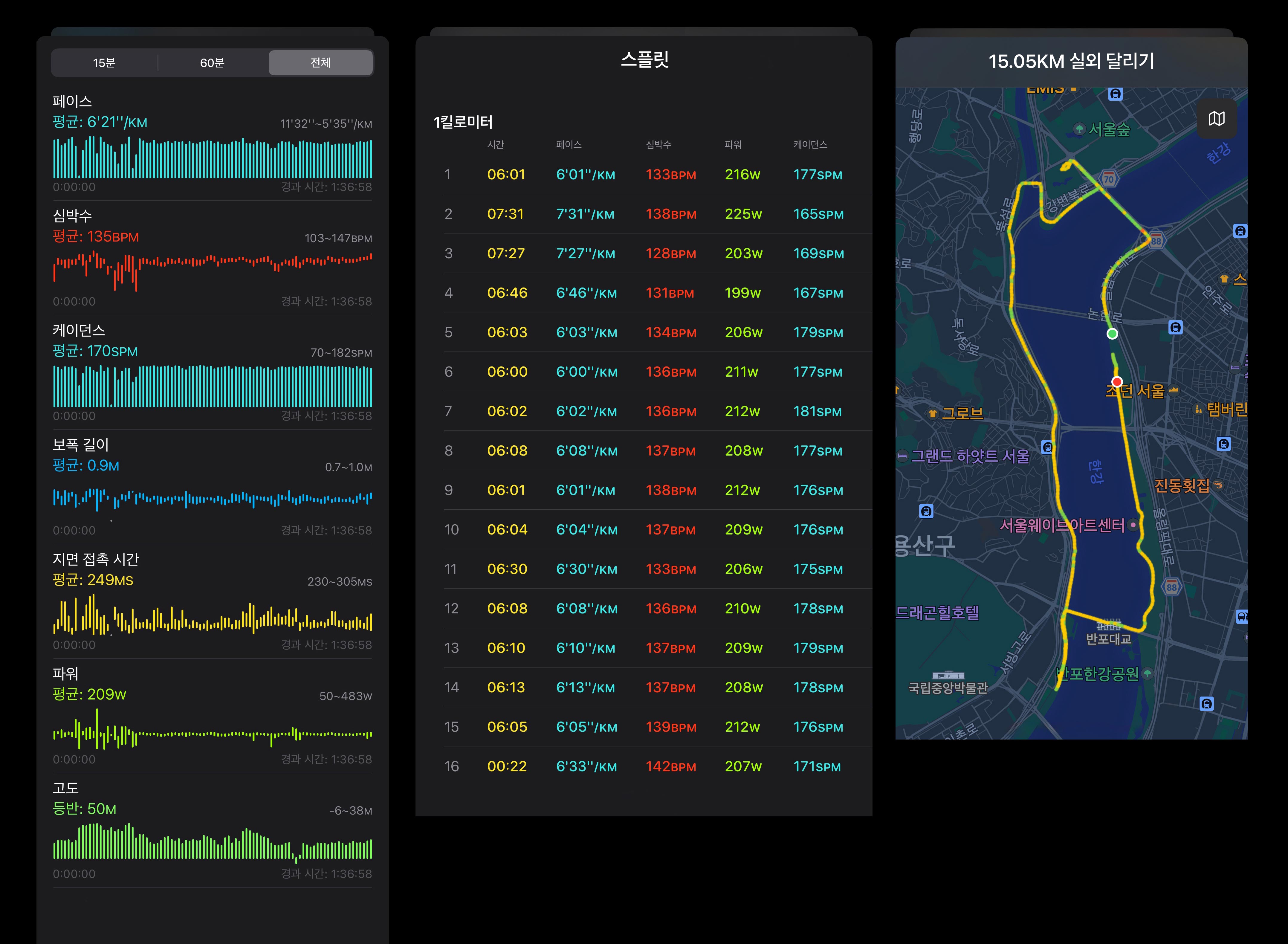Click the red route end marker
This screenshot has height=944, width=1288.
1117,382
